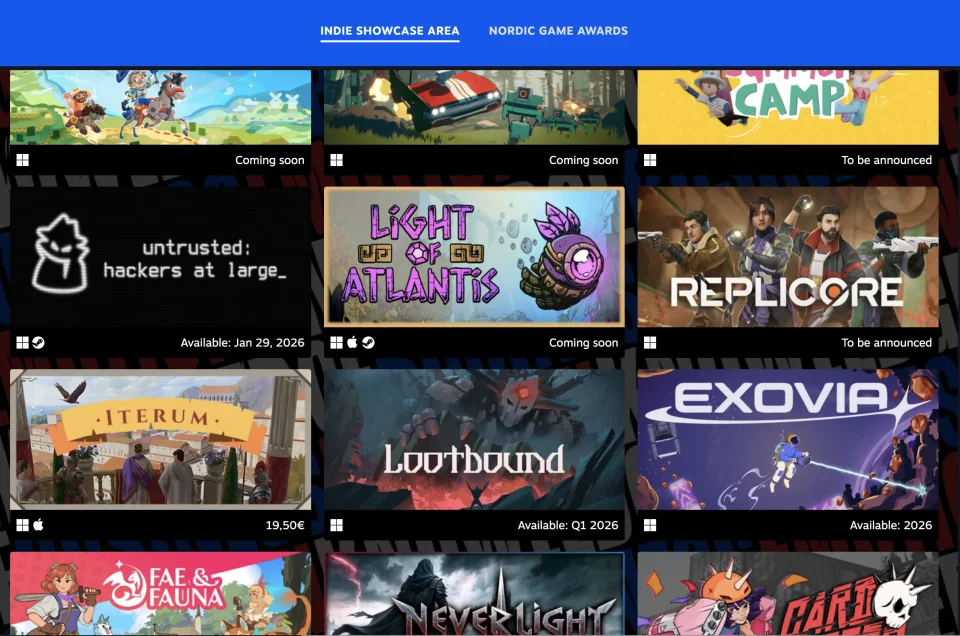Click the Coming soon label on Light of Atlantis

[x=583, y=342]
